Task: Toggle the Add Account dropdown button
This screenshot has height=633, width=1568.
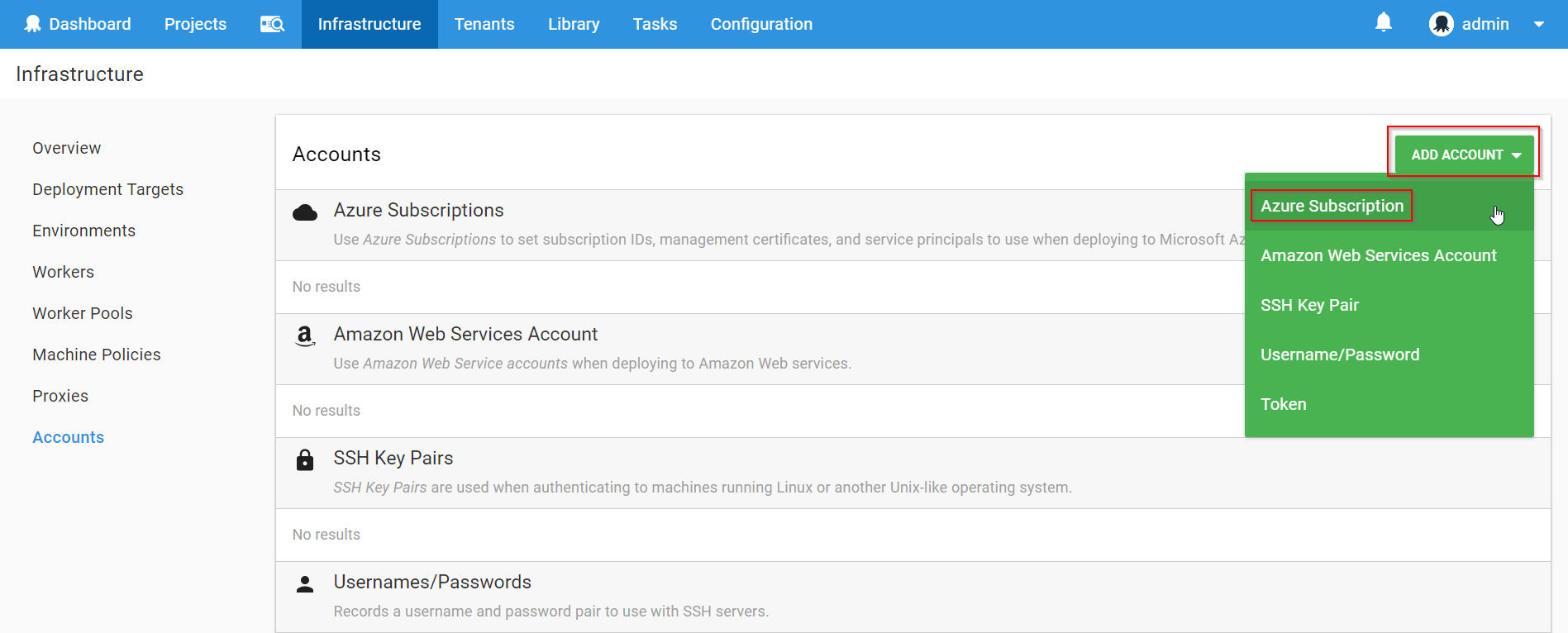Action: (x=1464, y=155)
